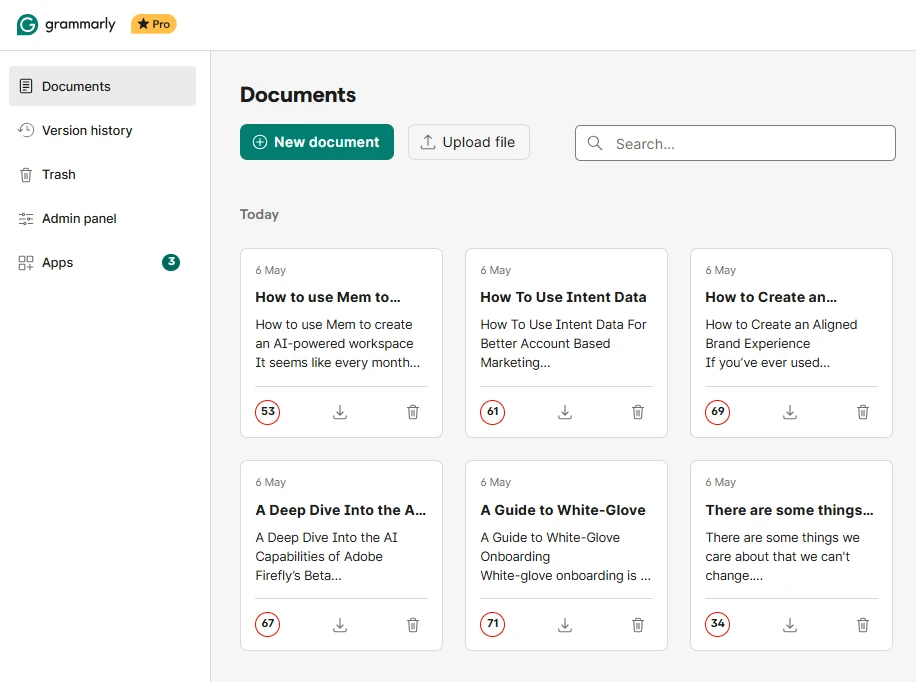Click the Upload file button
The width and height of the screenshot is (916, 682).
[468, 142]
